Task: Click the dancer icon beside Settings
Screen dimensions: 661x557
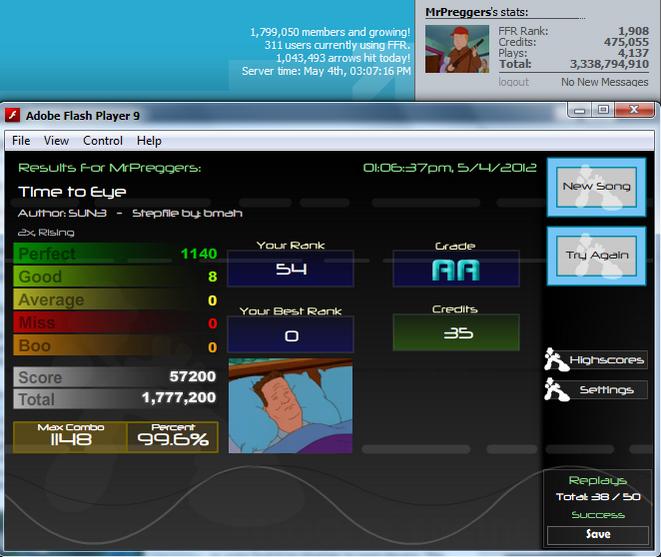Action: [x=555, y=389]
